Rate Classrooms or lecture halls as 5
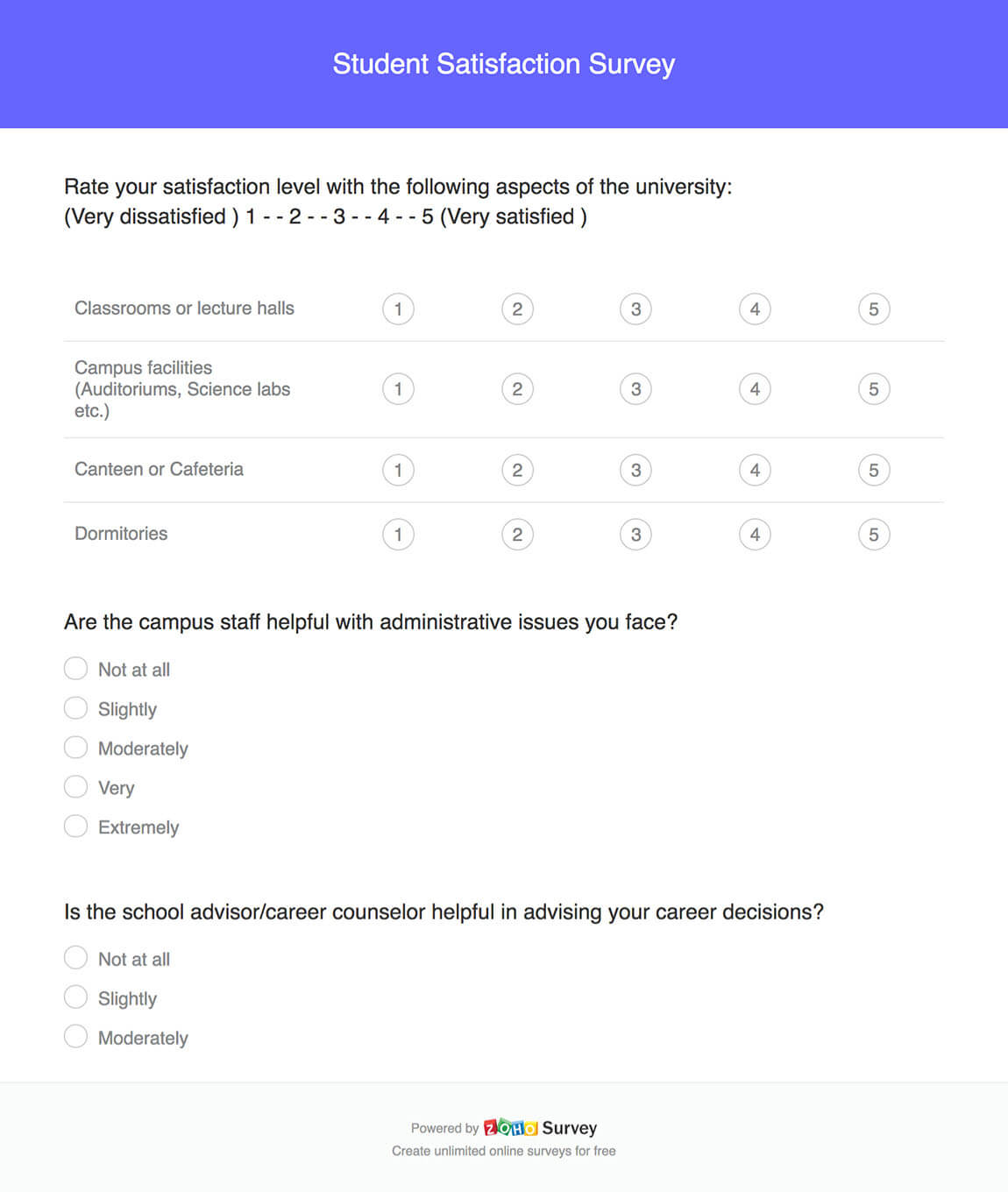 (874, 309)
